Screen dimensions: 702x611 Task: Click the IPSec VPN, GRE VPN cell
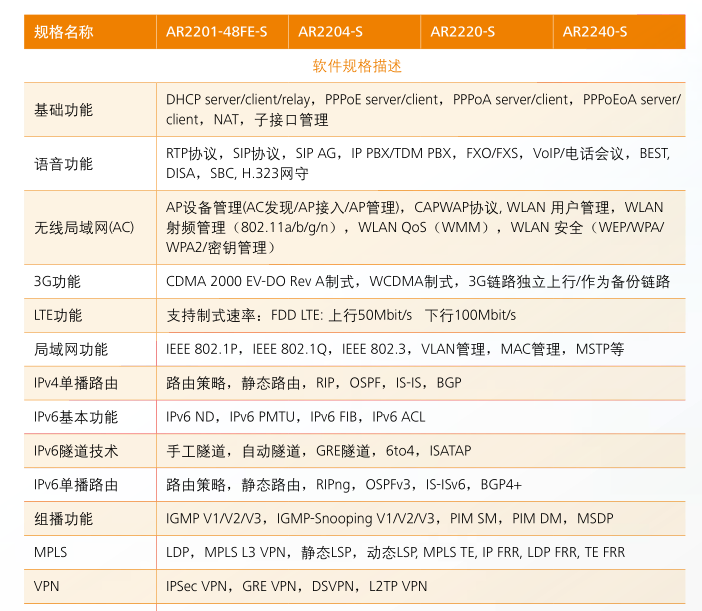(x=421, y=586)
